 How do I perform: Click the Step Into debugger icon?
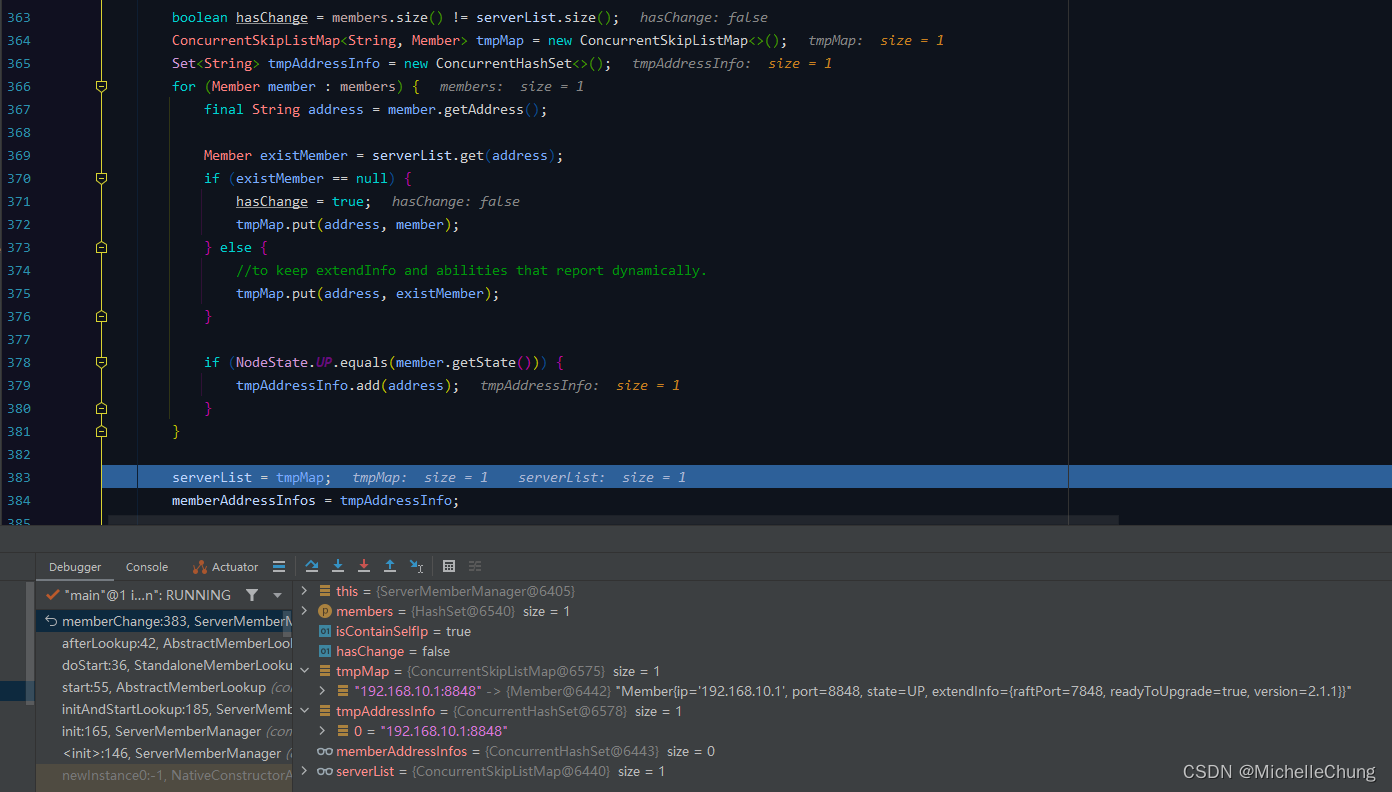338,566
